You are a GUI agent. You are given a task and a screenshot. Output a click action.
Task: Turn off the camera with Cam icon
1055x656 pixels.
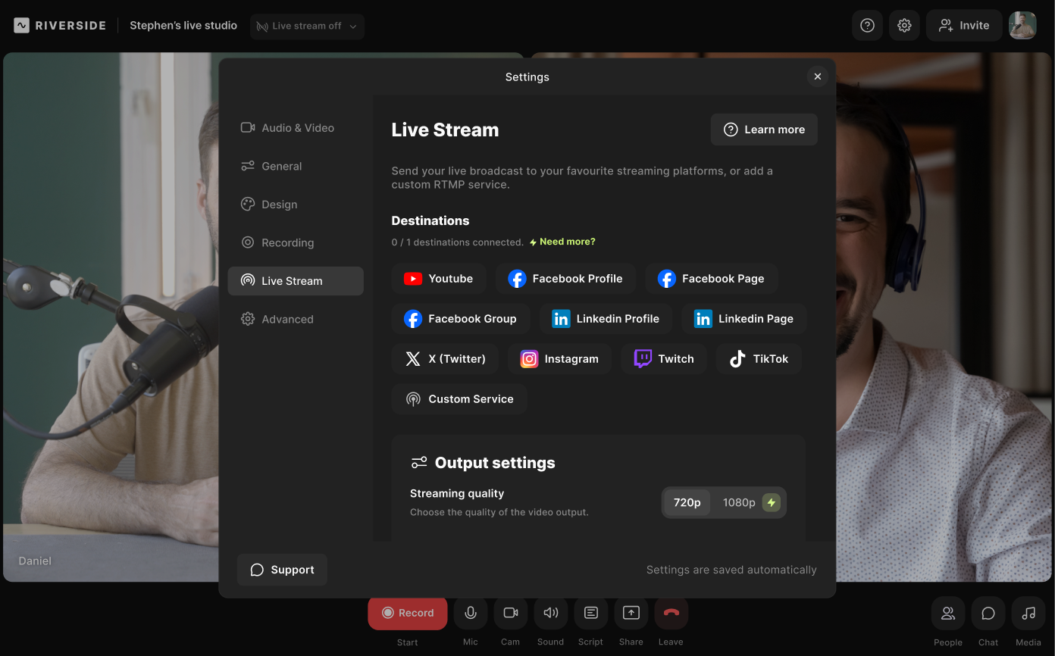click(x=510, y=613)
